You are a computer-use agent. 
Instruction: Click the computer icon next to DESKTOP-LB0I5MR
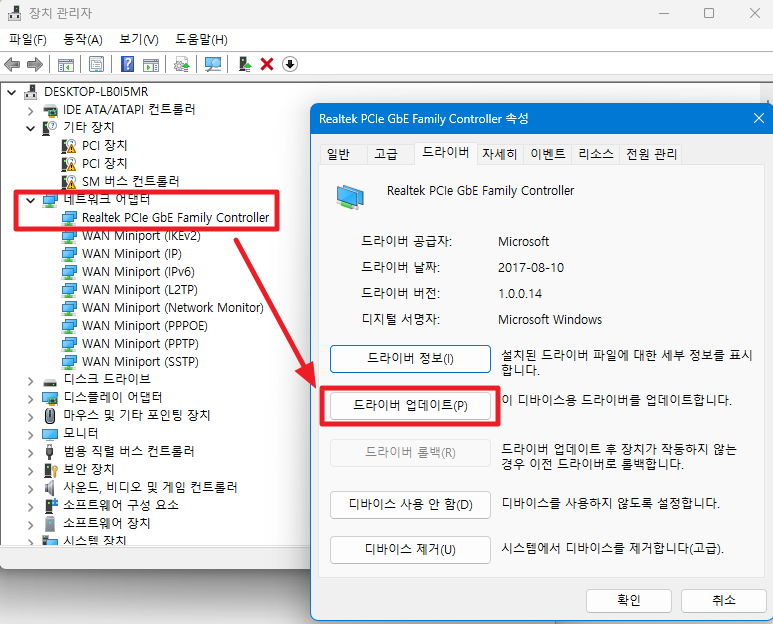coord(31,92)
